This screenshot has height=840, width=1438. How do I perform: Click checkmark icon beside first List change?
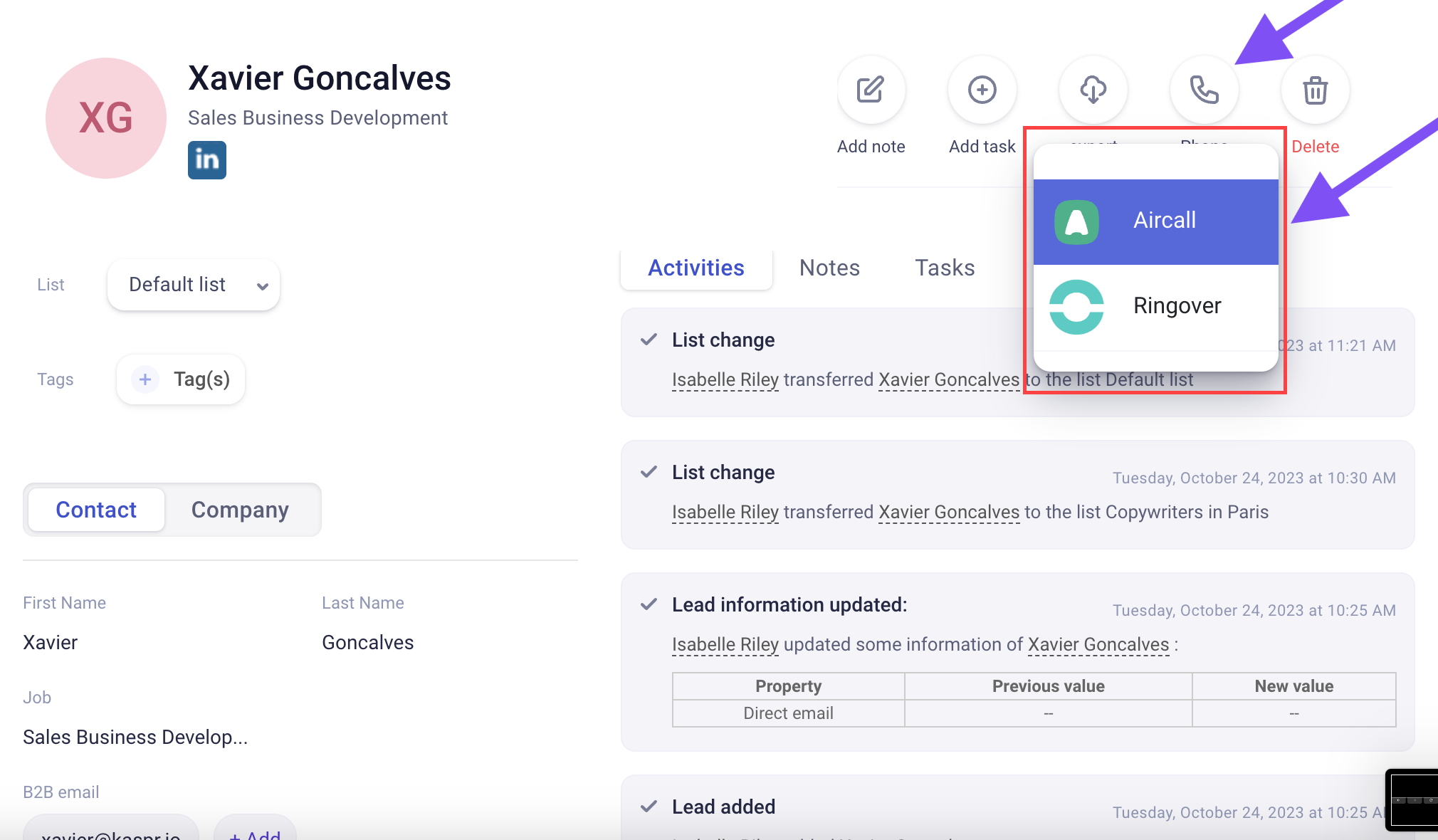point(649,340)
